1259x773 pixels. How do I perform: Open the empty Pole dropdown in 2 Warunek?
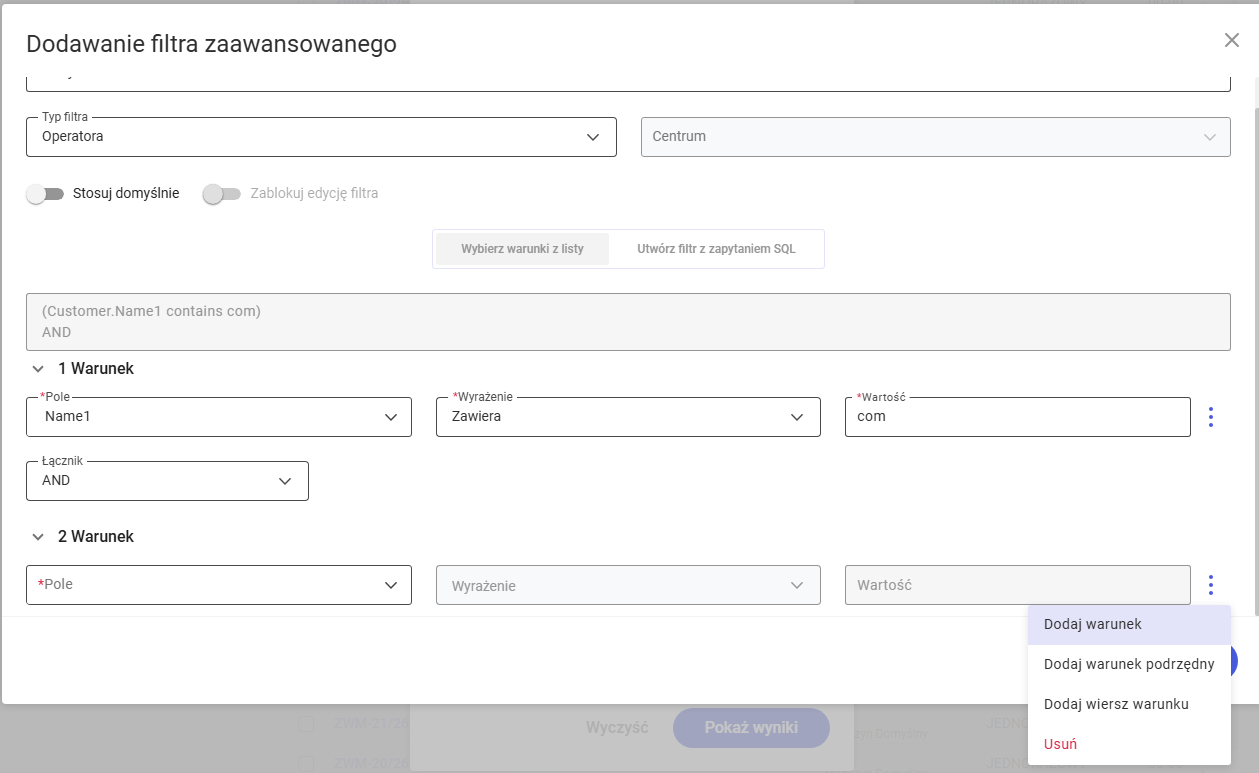[219, 585]
